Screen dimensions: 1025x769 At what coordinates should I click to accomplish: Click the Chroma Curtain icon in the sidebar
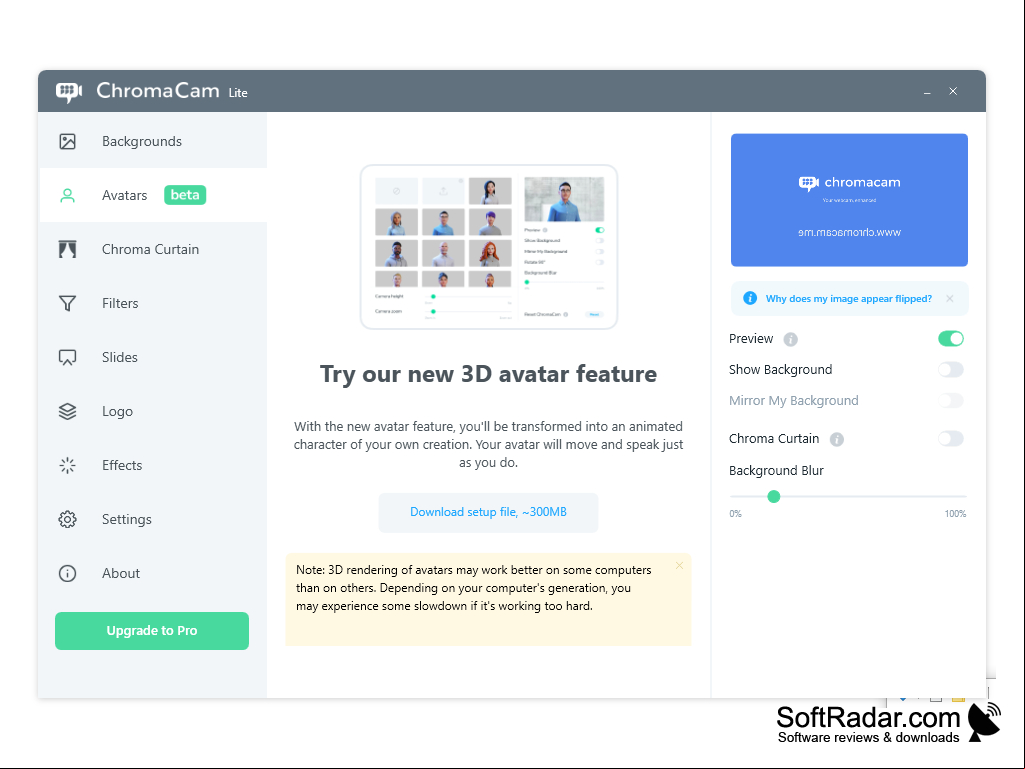click(67, 249)
